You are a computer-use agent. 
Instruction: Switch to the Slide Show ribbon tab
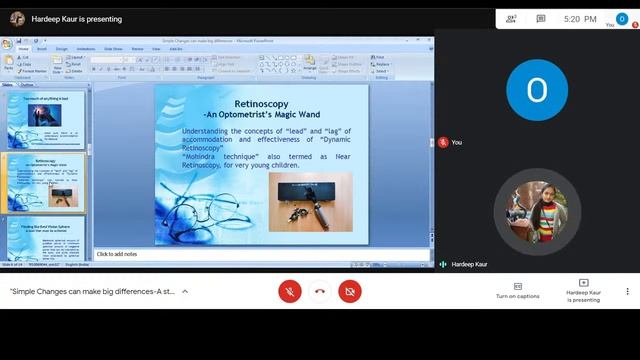click(113, 49)
